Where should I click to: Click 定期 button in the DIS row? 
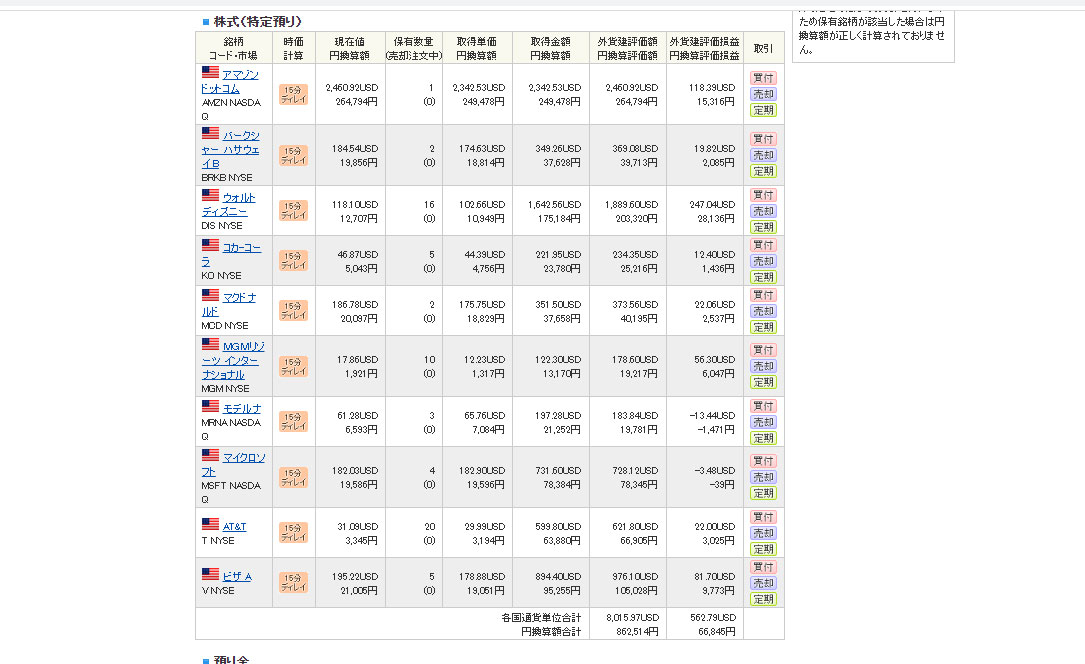click(x=763, y=227)
